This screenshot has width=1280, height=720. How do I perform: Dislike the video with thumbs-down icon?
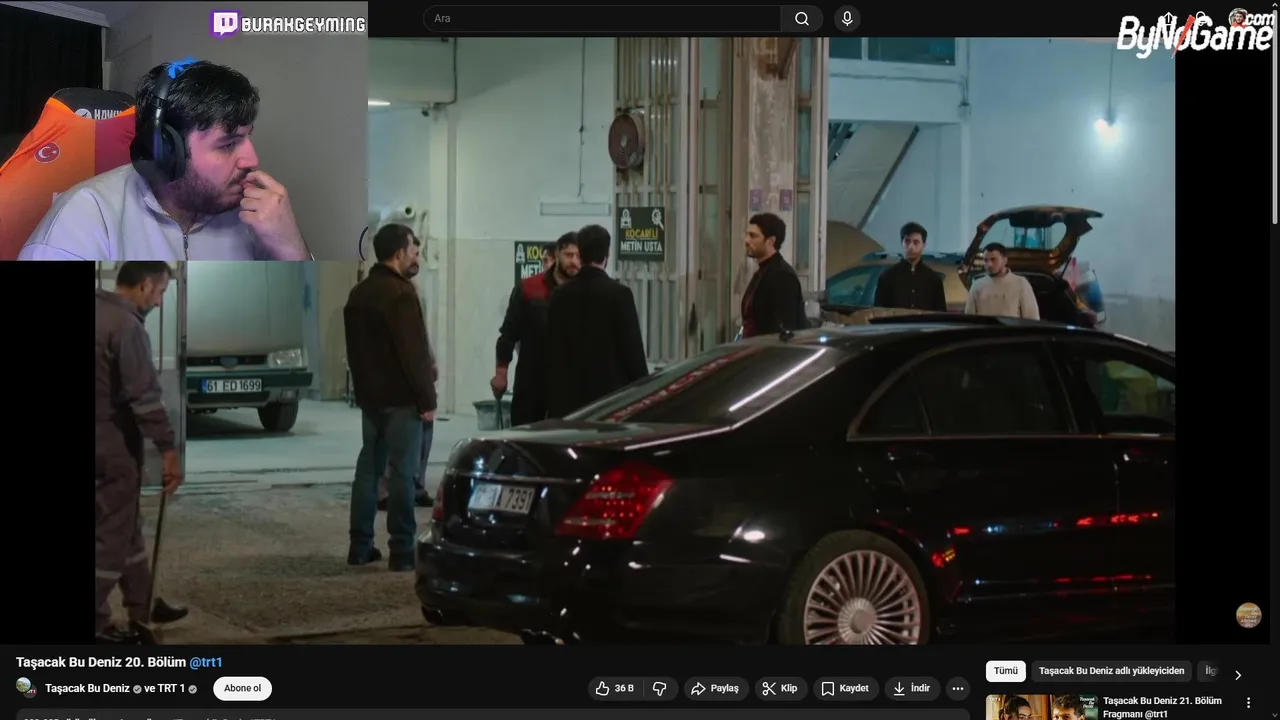pyautogui.click(x=659, y=688)
